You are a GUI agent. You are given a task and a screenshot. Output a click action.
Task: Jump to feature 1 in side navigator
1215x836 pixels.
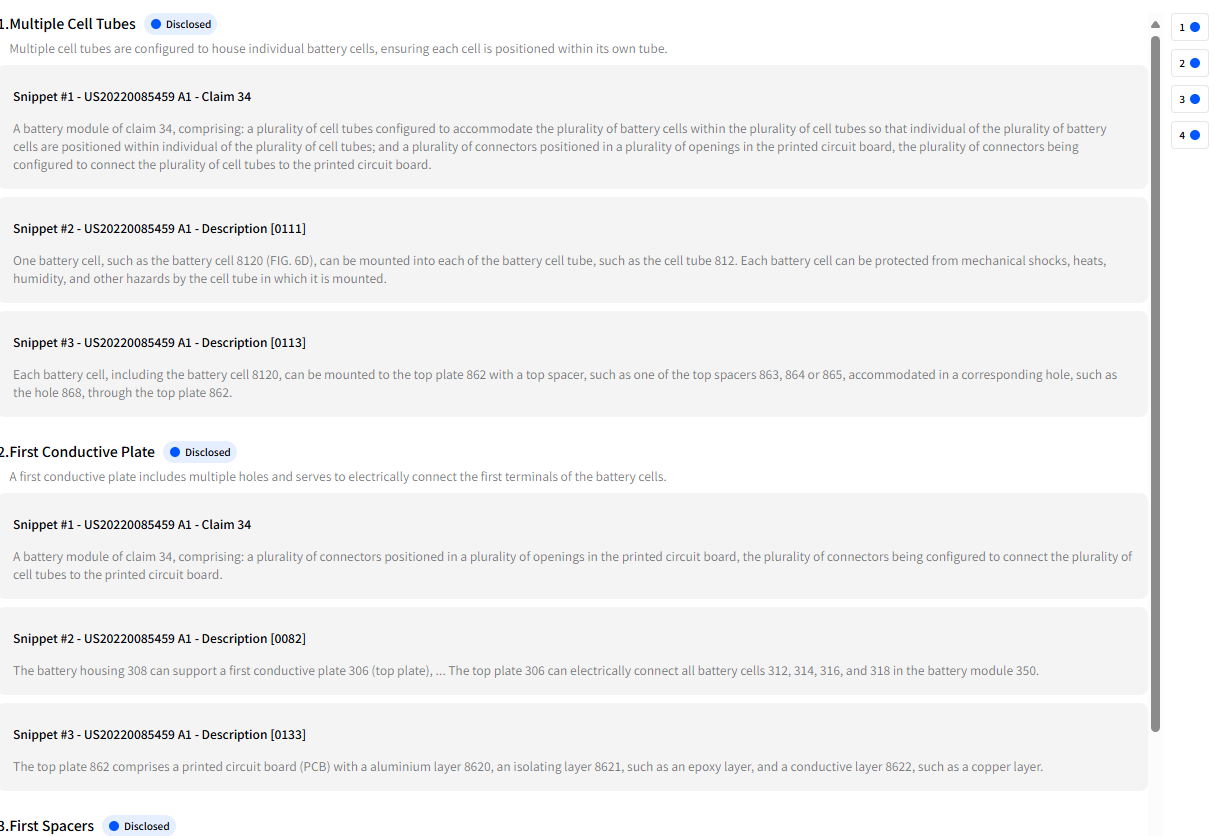pos(1189,28)
